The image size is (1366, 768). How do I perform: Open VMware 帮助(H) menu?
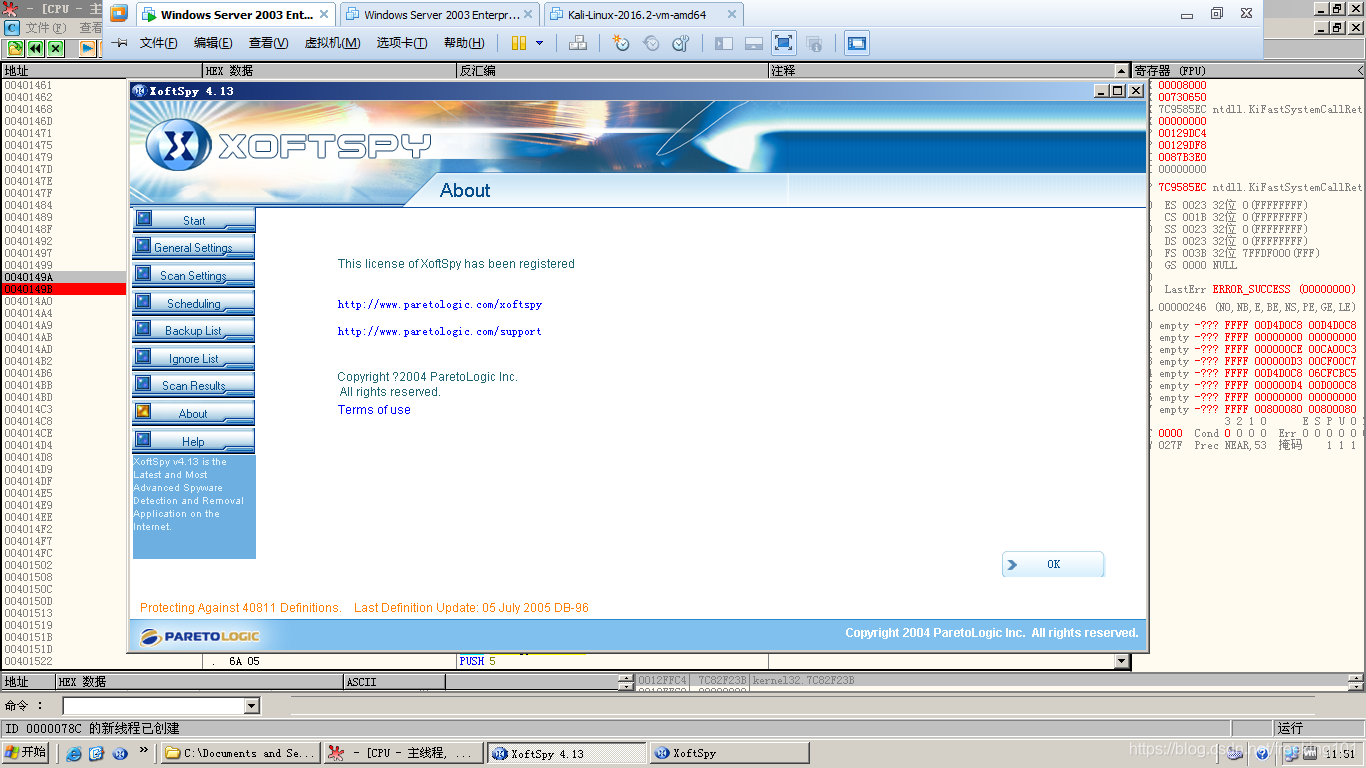click(x=464, y=43)
